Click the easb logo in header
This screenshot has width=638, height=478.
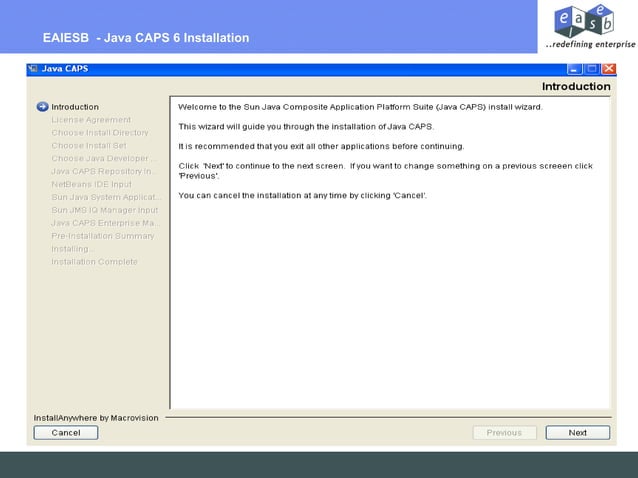point(584,21)
